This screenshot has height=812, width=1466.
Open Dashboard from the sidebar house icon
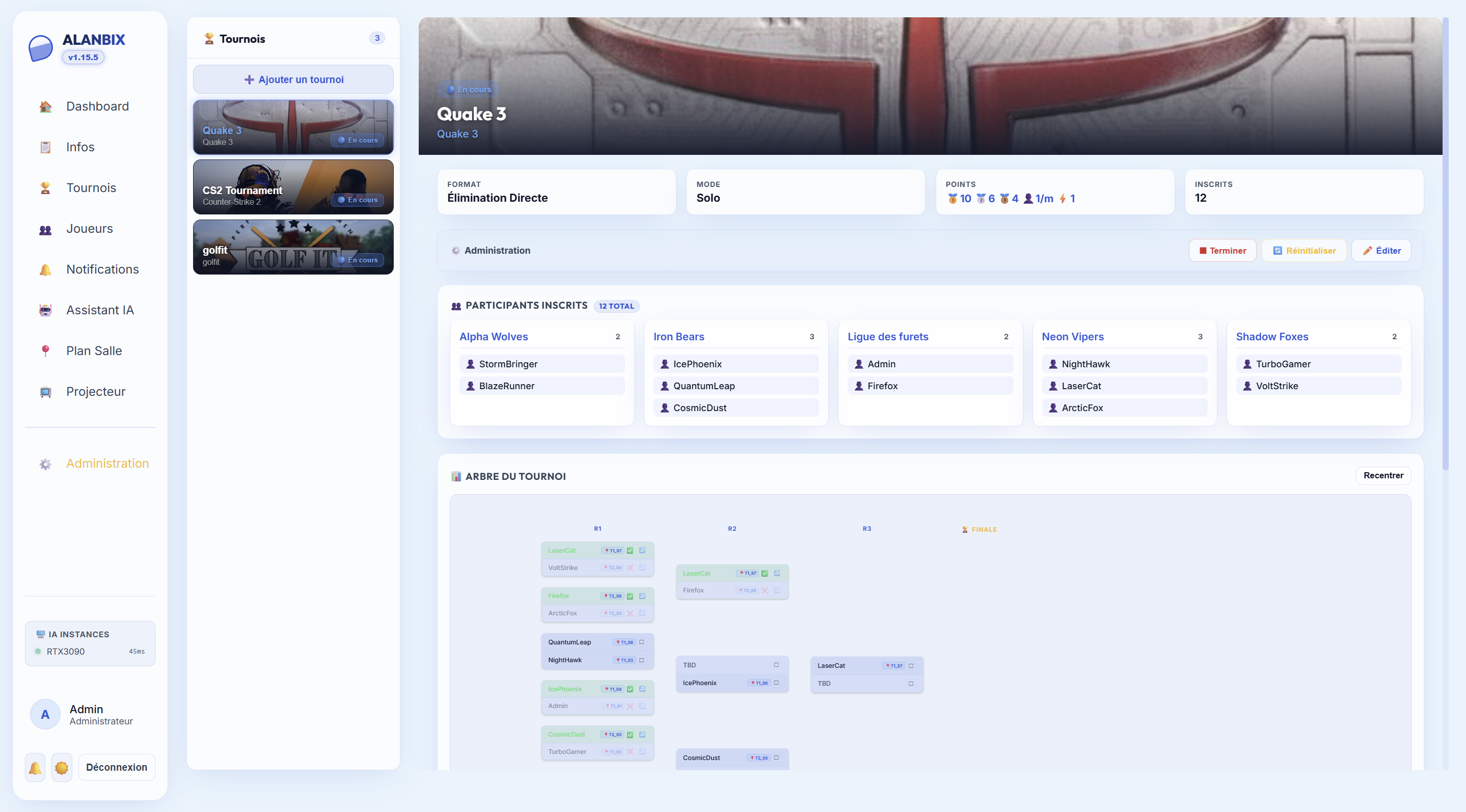coord(45,106)
